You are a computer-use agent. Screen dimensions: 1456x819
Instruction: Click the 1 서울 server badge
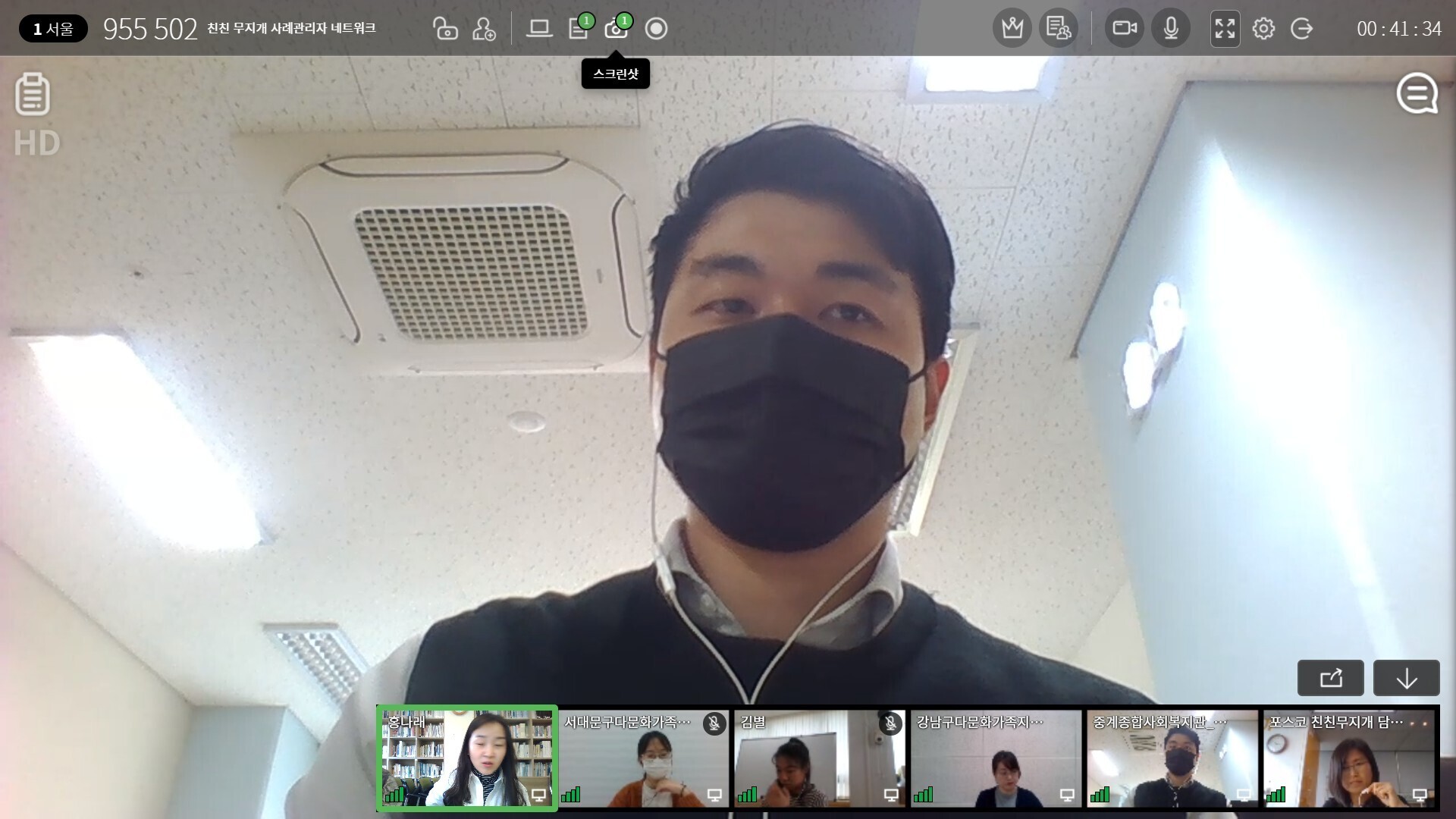tap(53, 29)
